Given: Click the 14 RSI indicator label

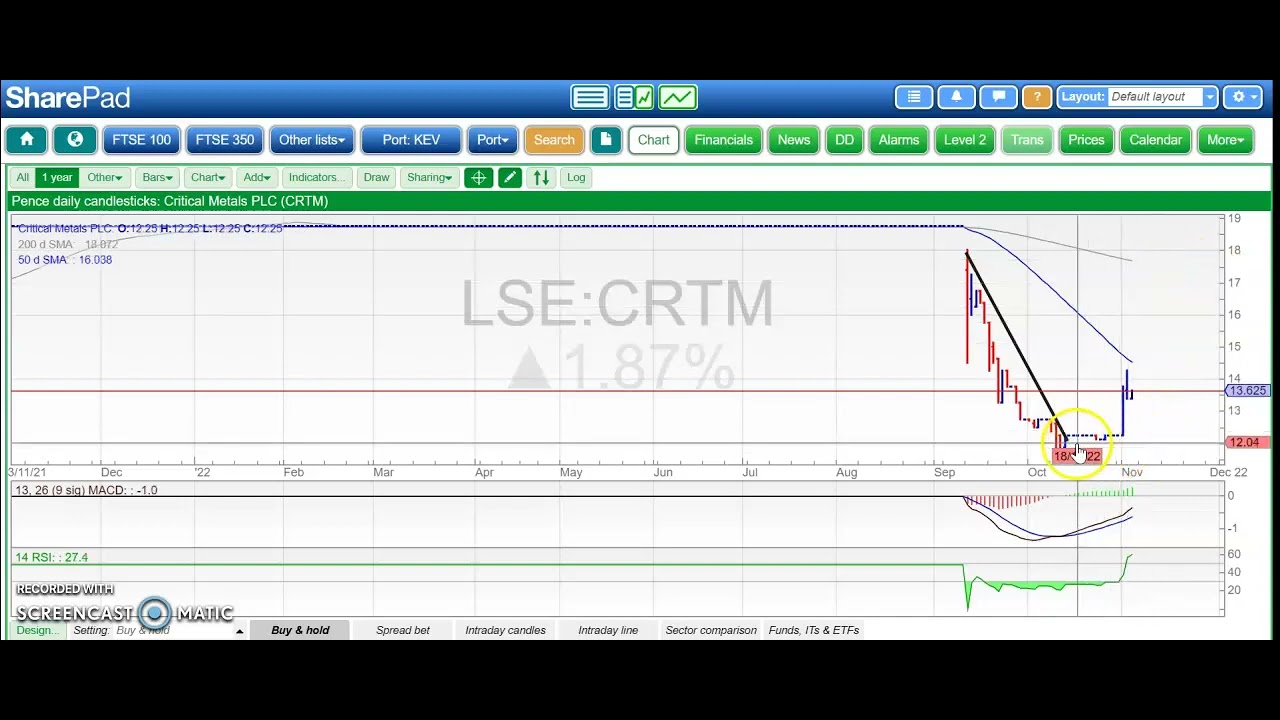Looking at the screenshot, I should tap(51, 558).
